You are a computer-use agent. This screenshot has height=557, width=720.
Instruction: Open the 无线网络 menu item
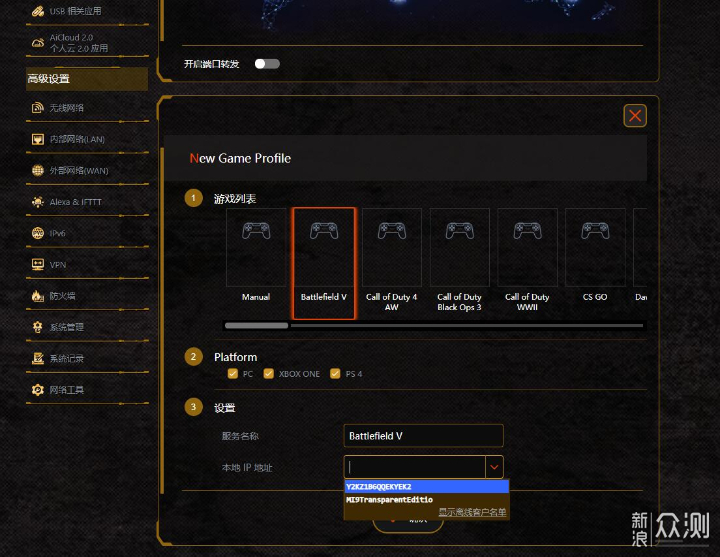pos(67,108)
